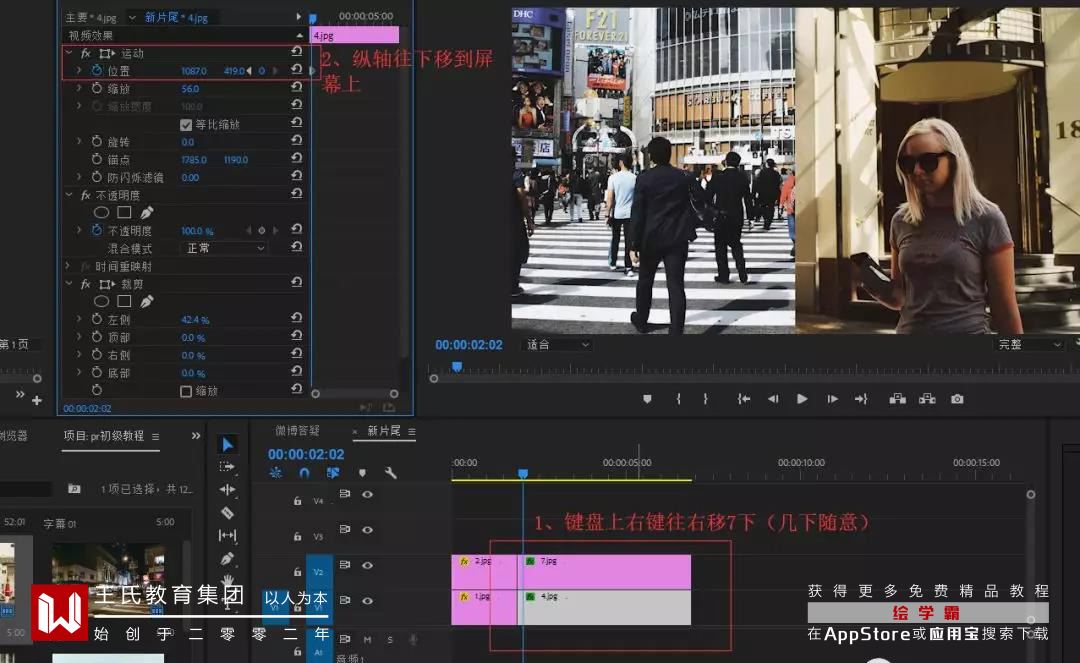Image resolution: width=1080 pixels, height=663 pixels.
Task: Click 位置 add keyframe diamond
Action: (261, 71)
